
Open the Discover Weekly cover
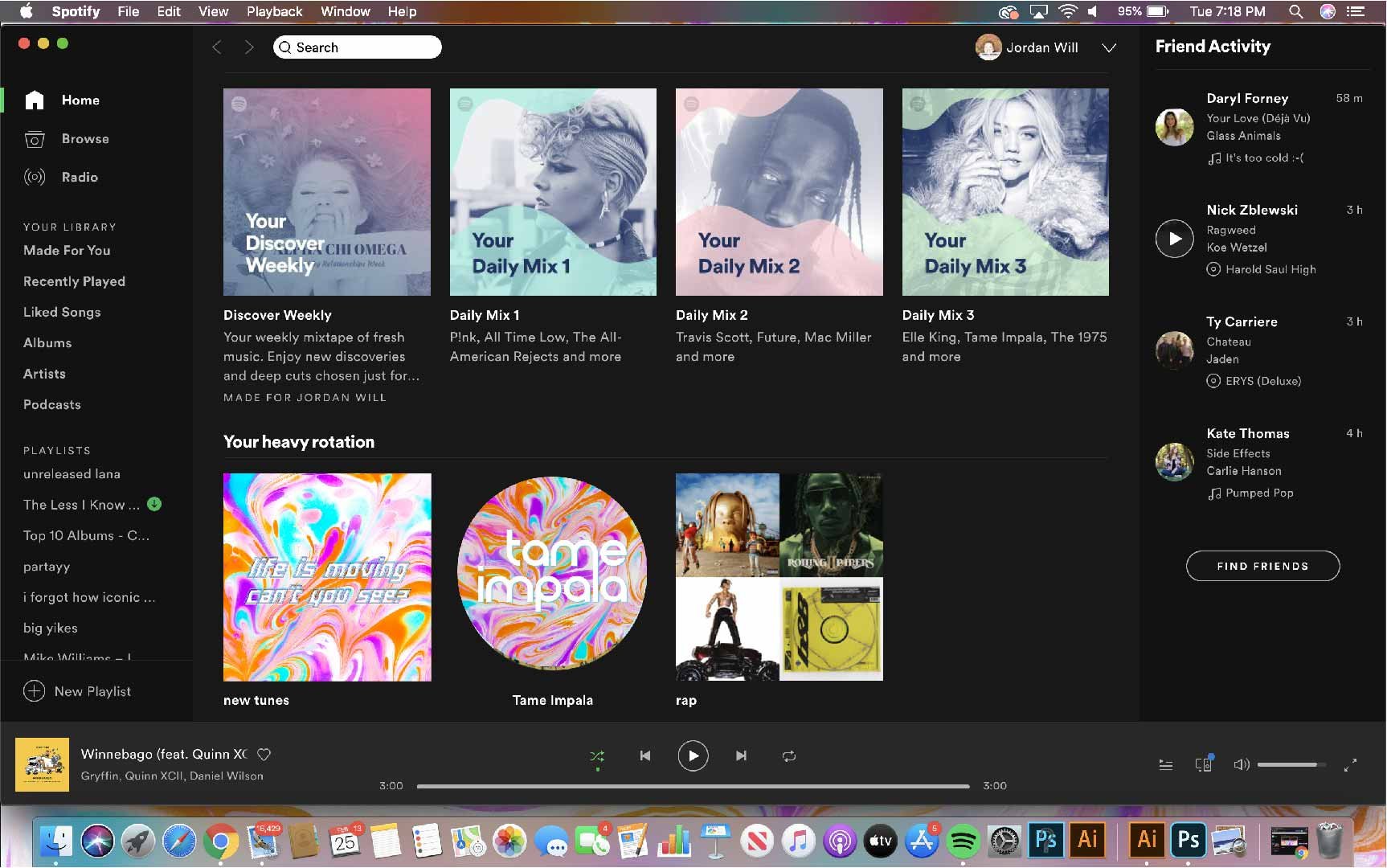[327, 192]
